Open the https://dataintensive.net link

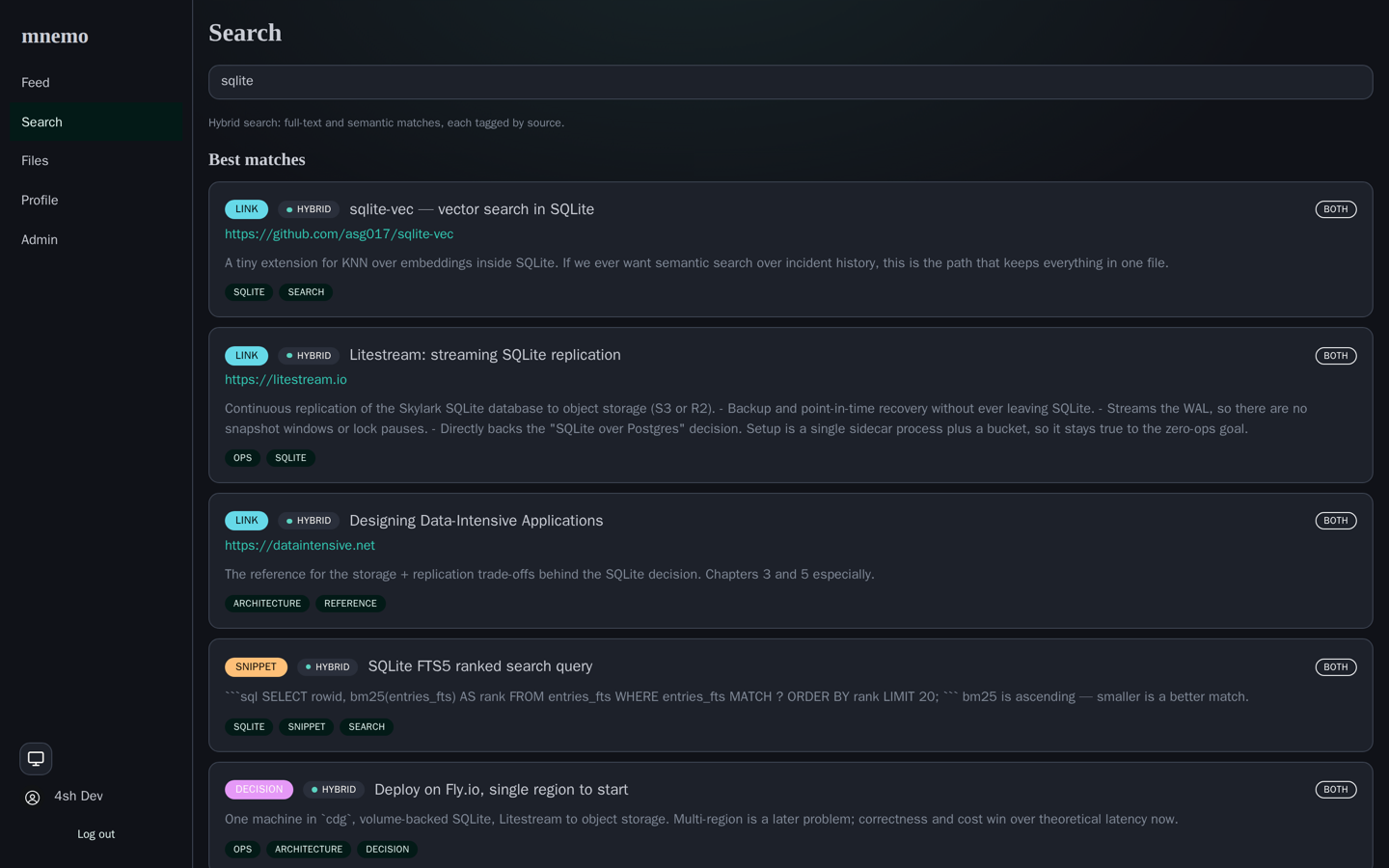(300, 545)
